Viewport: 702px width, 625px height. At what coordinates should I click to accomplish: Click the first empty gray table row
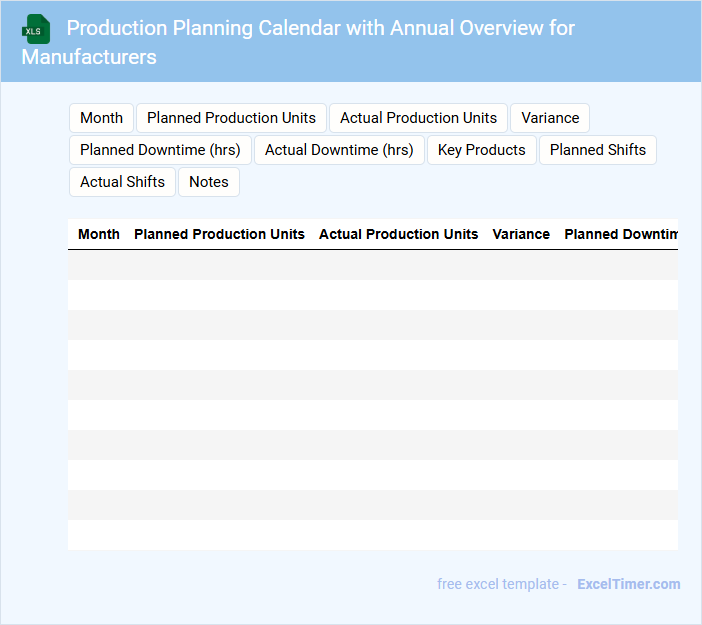pyautogui.click(x=372, y=265)
